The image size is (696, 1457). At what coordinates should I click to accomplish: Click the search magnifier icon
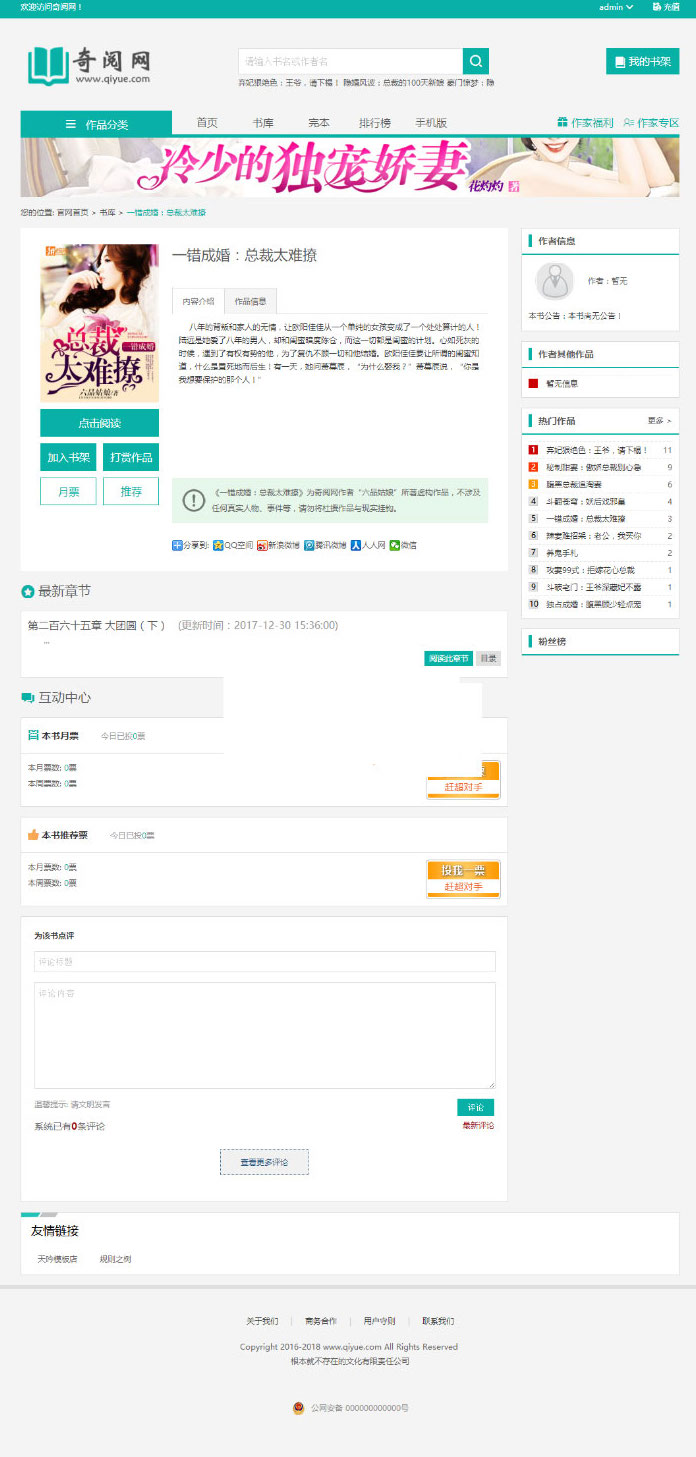click(x=476, y=61)
